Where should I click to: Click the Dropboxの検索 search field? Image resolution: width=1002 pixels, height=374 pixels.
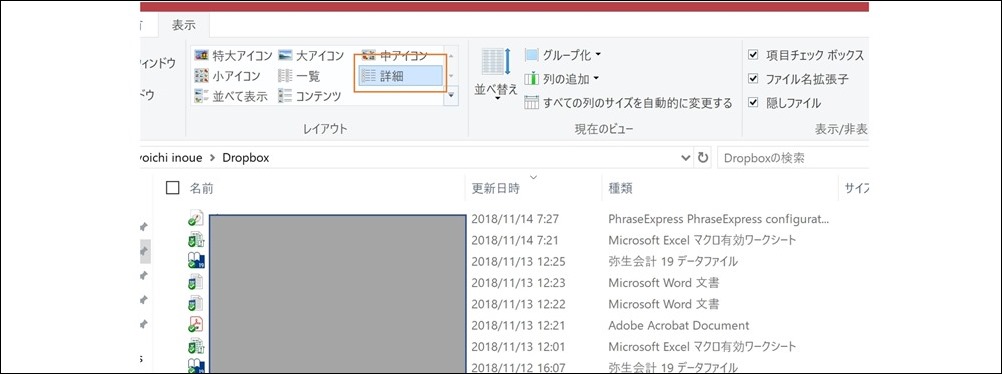pyautogui.click(x=793, y=157)
